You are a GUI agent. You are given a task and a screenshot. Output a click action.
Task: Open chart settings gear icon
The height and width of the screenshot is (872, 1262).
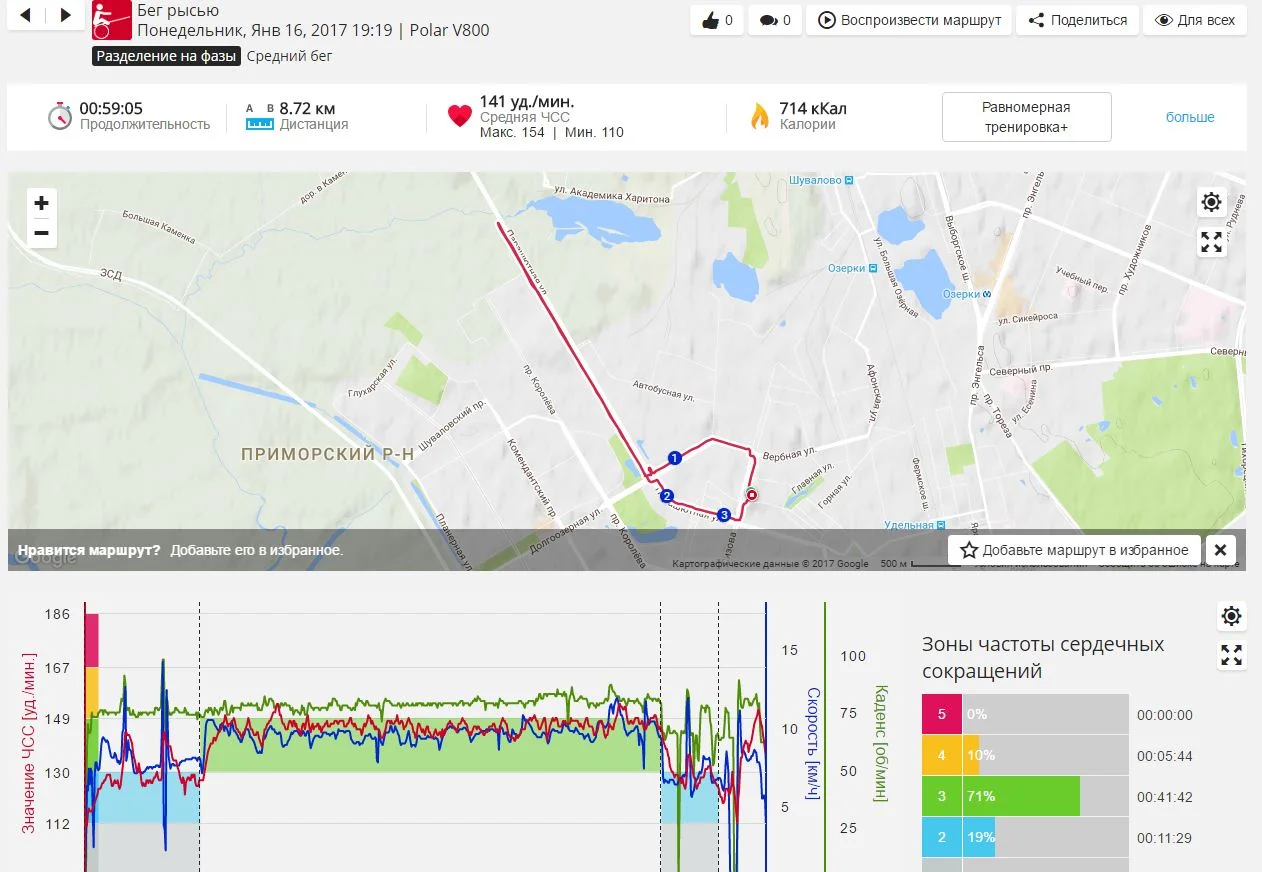pyautogui.click(x=1231, y=616)
